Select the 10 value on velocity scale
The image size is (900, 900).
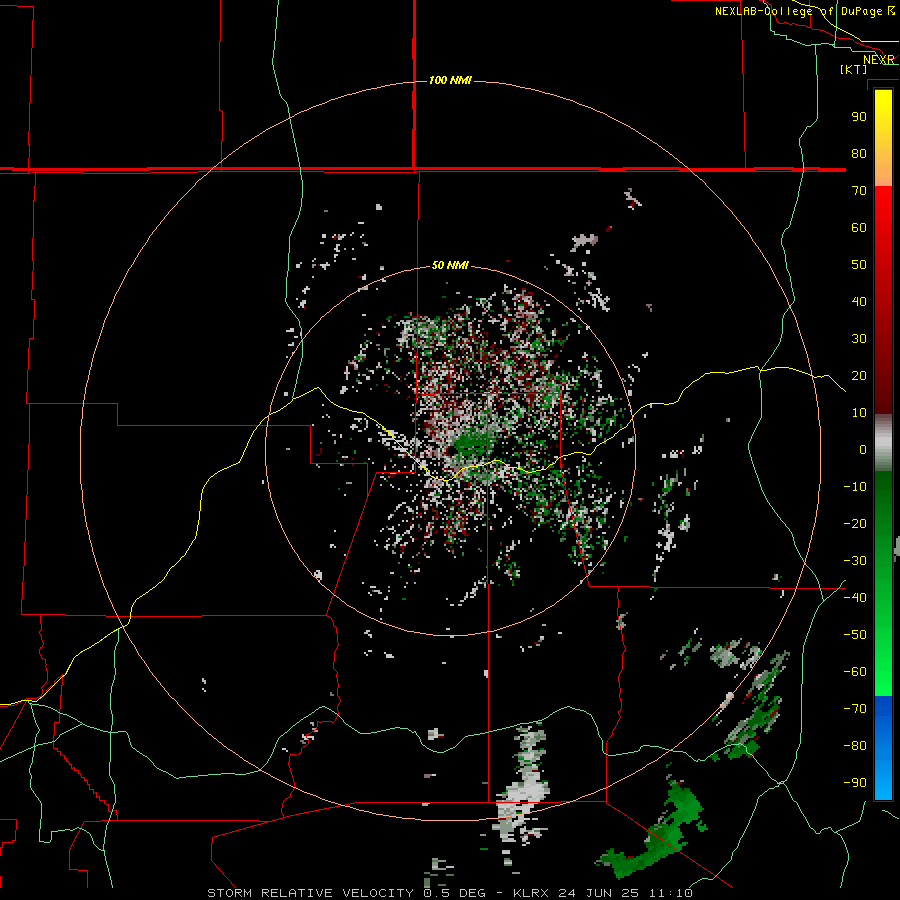click(859, 413)
